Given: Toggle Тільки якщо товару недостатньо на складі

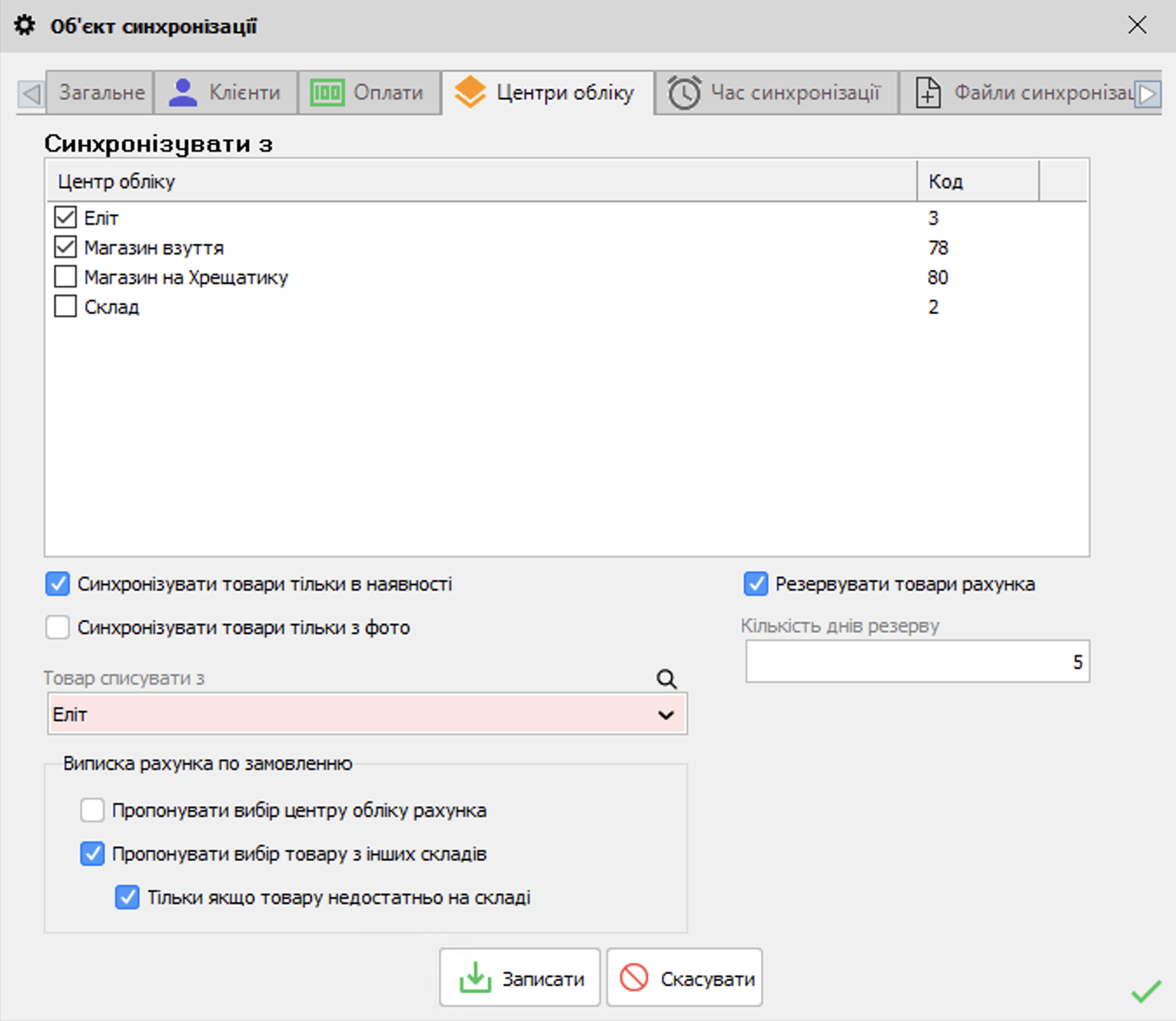Looking at the screenshot, I should pyautogui.click(x=127, y=897).
